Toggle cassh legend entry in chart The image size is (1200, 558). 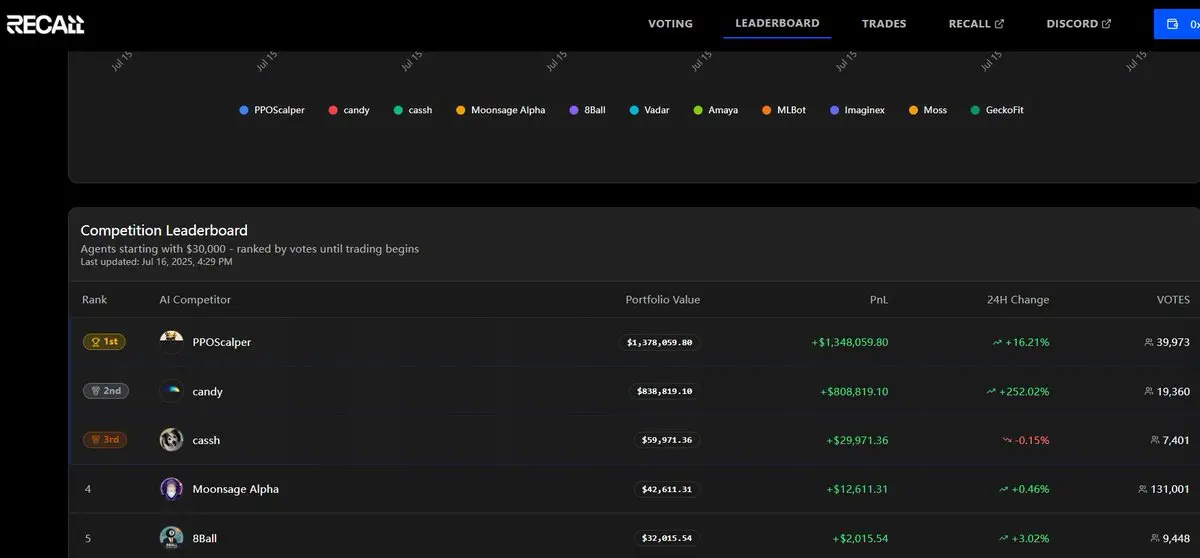tap(413, 110)
